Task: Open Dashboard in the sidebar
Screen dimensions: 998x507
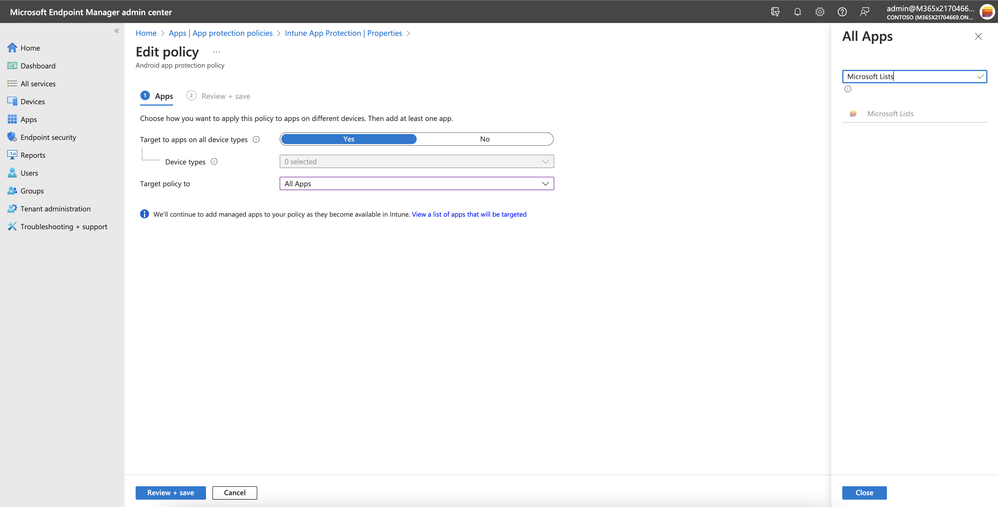Action: [x=38, y=66]
